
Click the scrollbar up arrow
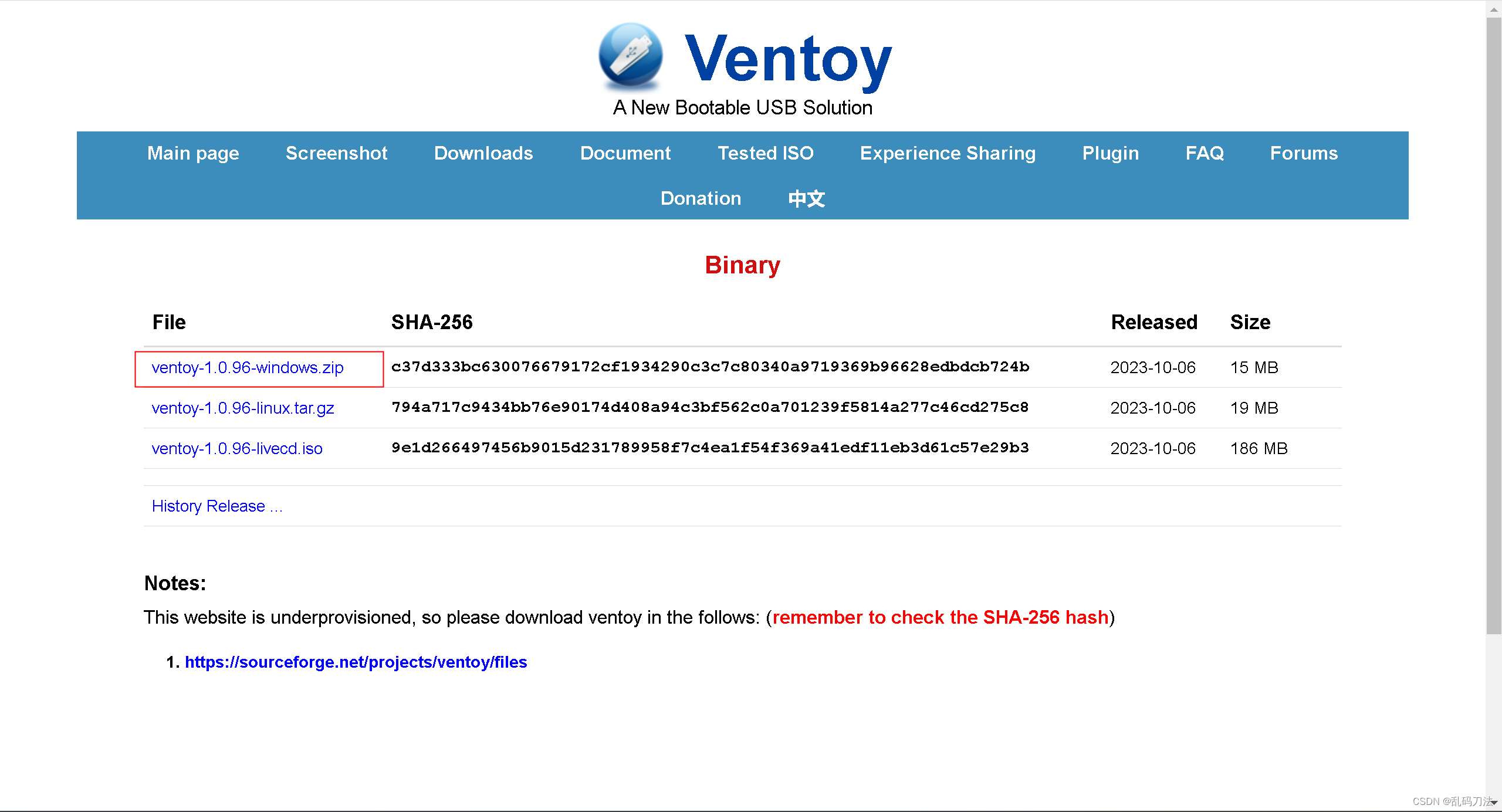1495,8
